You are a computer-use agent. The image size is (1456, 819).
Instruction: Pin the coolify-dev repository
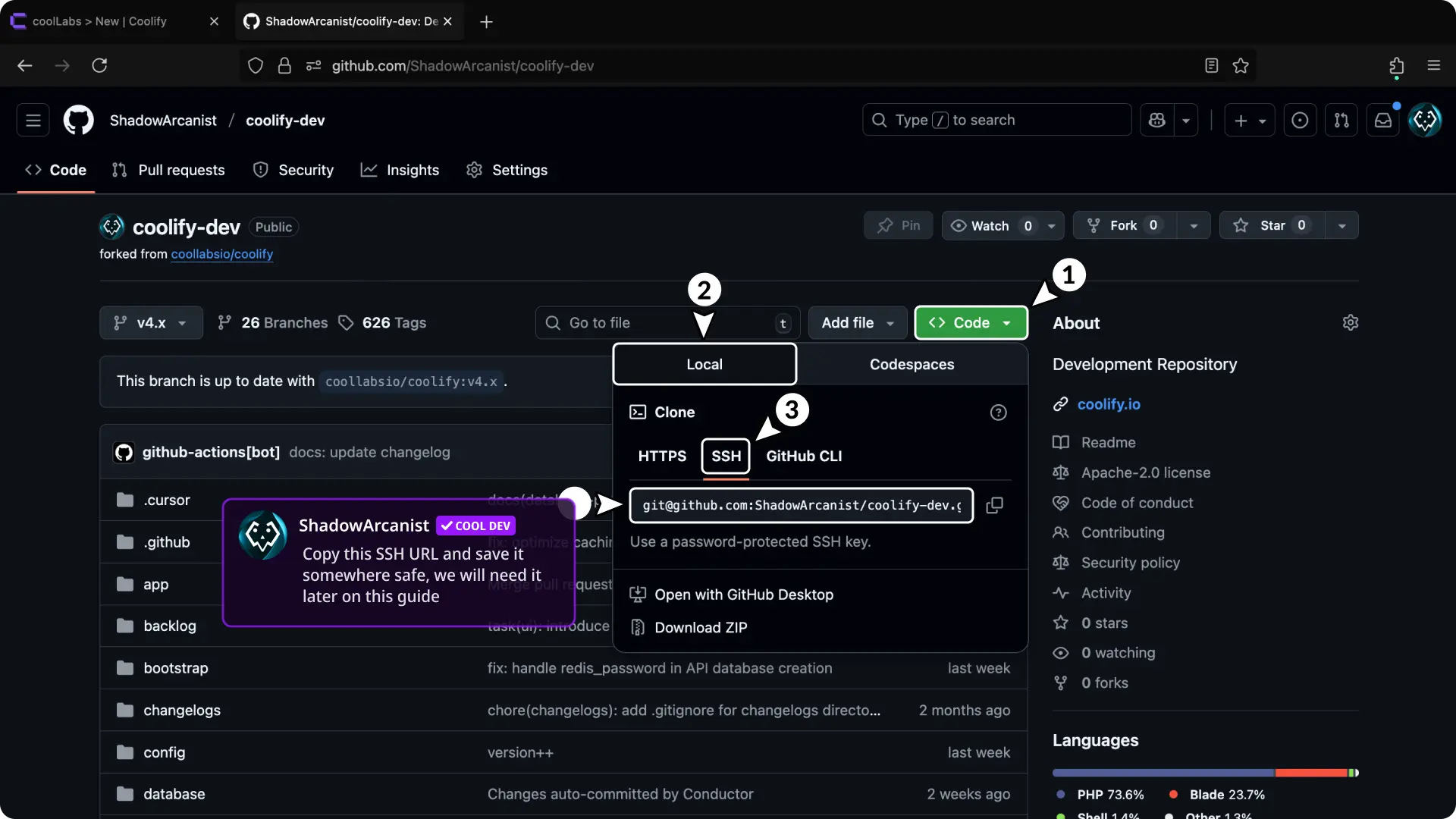point(899,226)
